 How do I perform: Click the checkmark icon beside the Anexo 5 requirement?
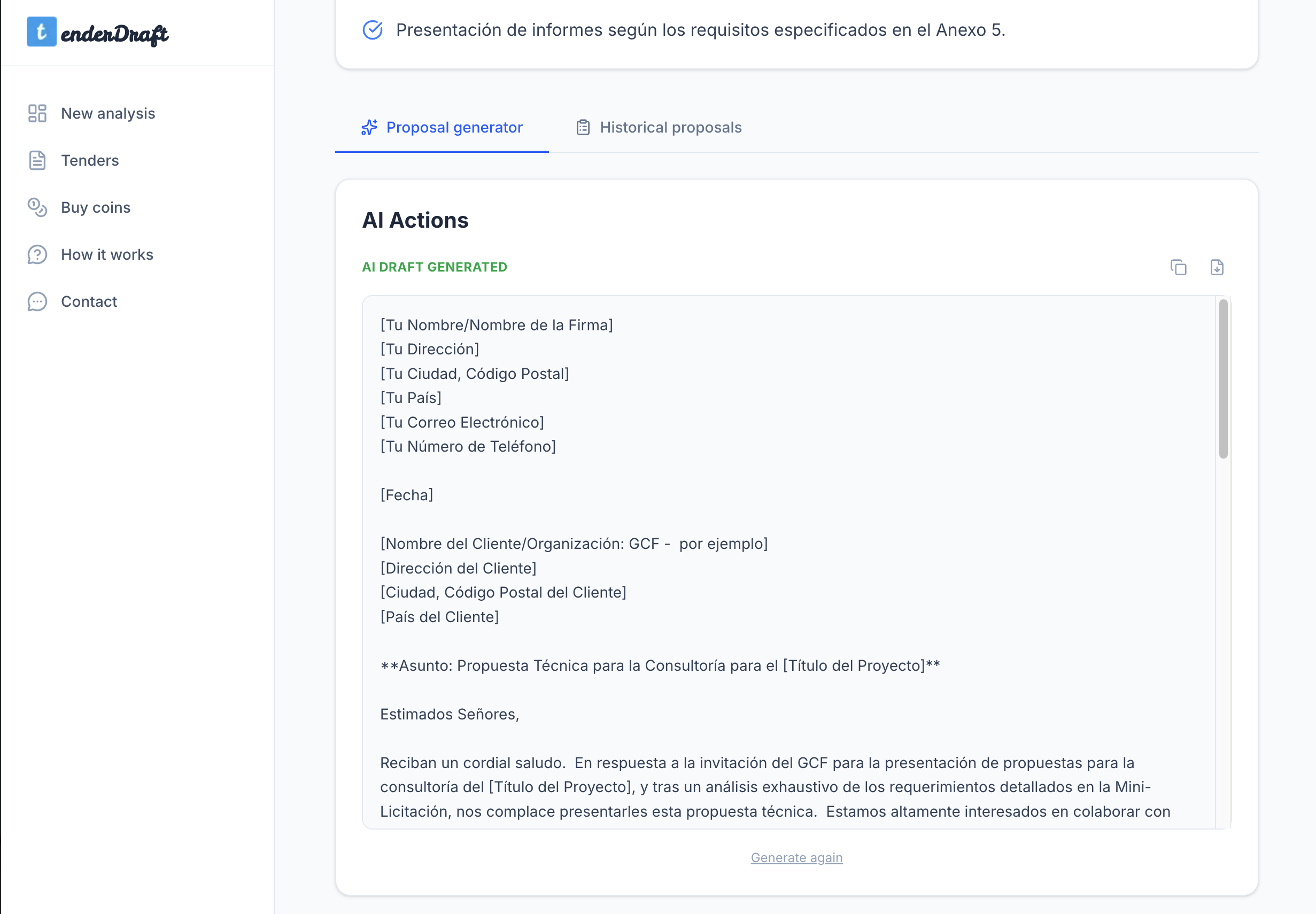coord(372,30)
